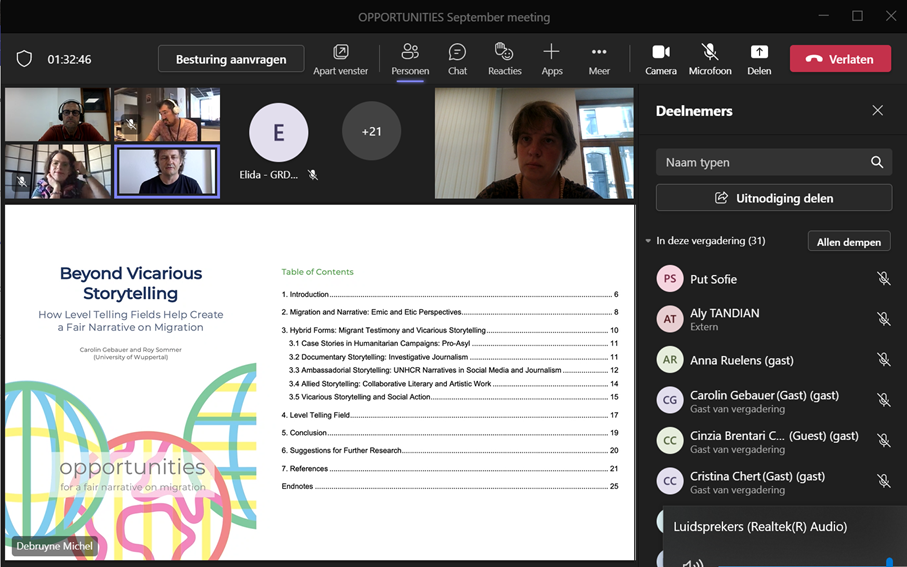Open the Apps panel
Screen dimensions: 907x567
[x=552, y=59]
